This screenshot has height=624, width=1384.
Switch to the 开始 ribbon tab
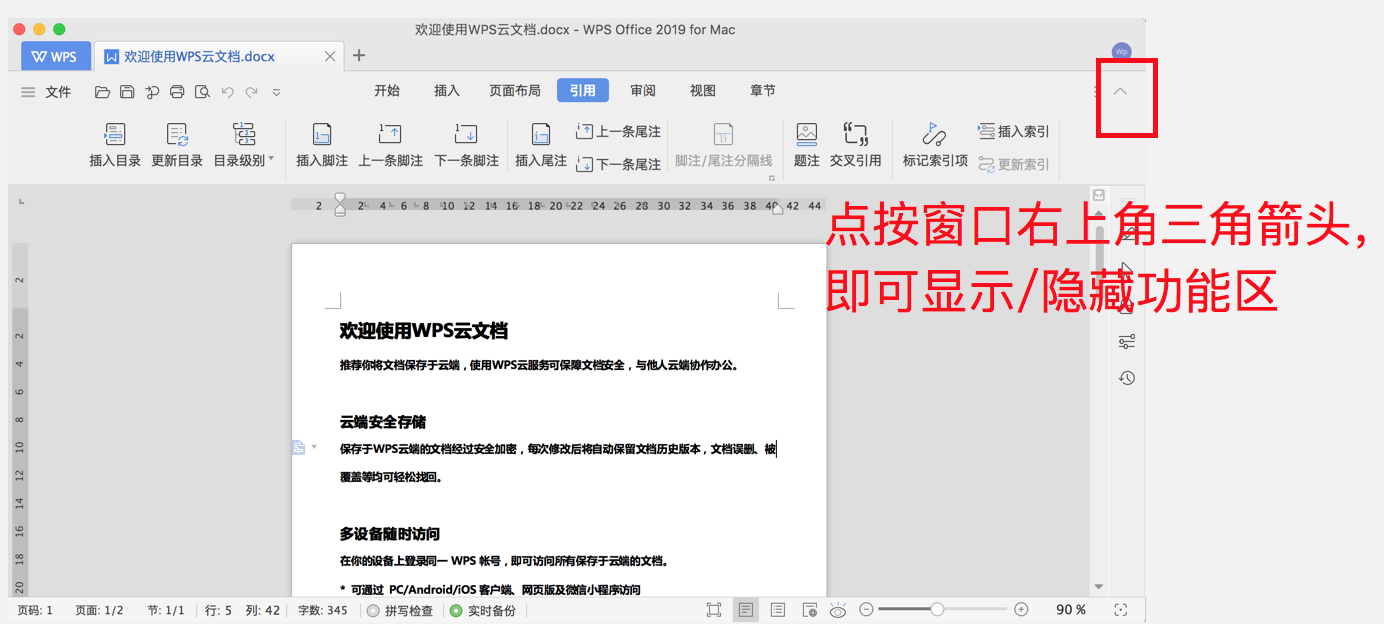coord(387,91)
